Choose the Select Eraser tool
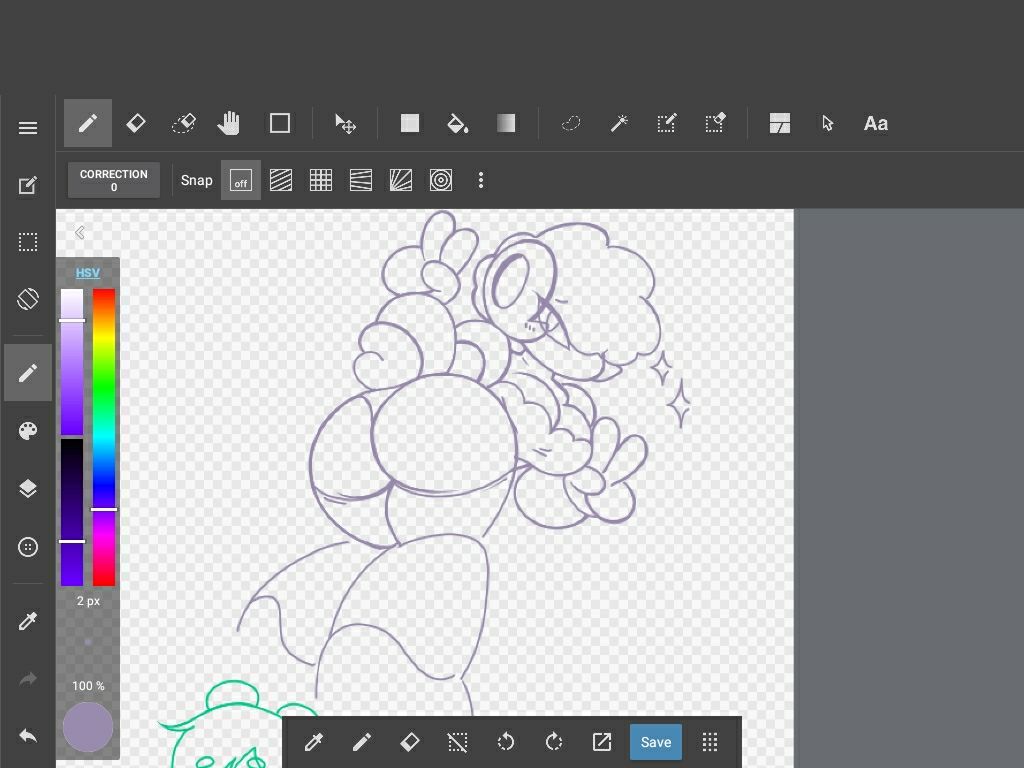The image size is (1024, 768). coord(715,123)
